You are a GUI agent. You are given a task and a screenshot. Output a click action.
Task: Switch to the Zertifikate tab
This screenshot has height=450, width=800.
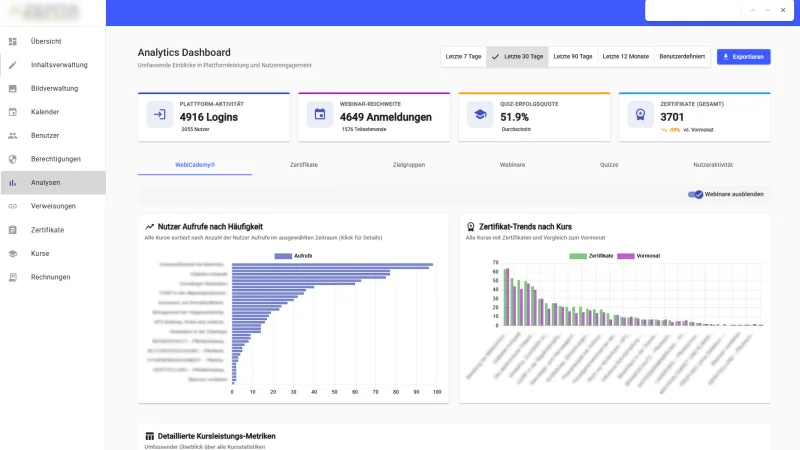(304, 165)
